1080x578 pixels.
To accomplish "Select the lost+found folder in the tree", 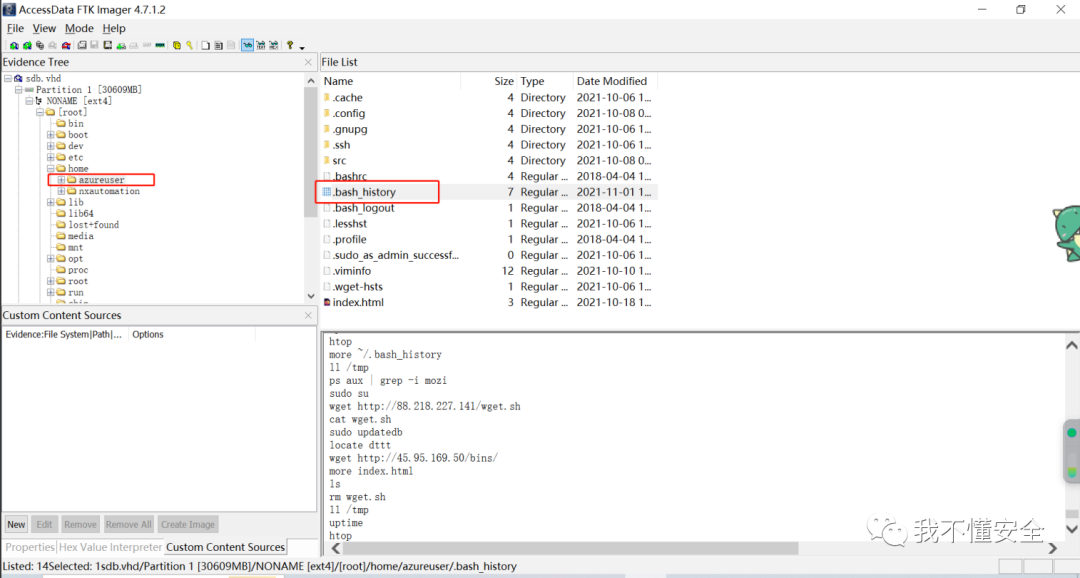I will point(93,225).
